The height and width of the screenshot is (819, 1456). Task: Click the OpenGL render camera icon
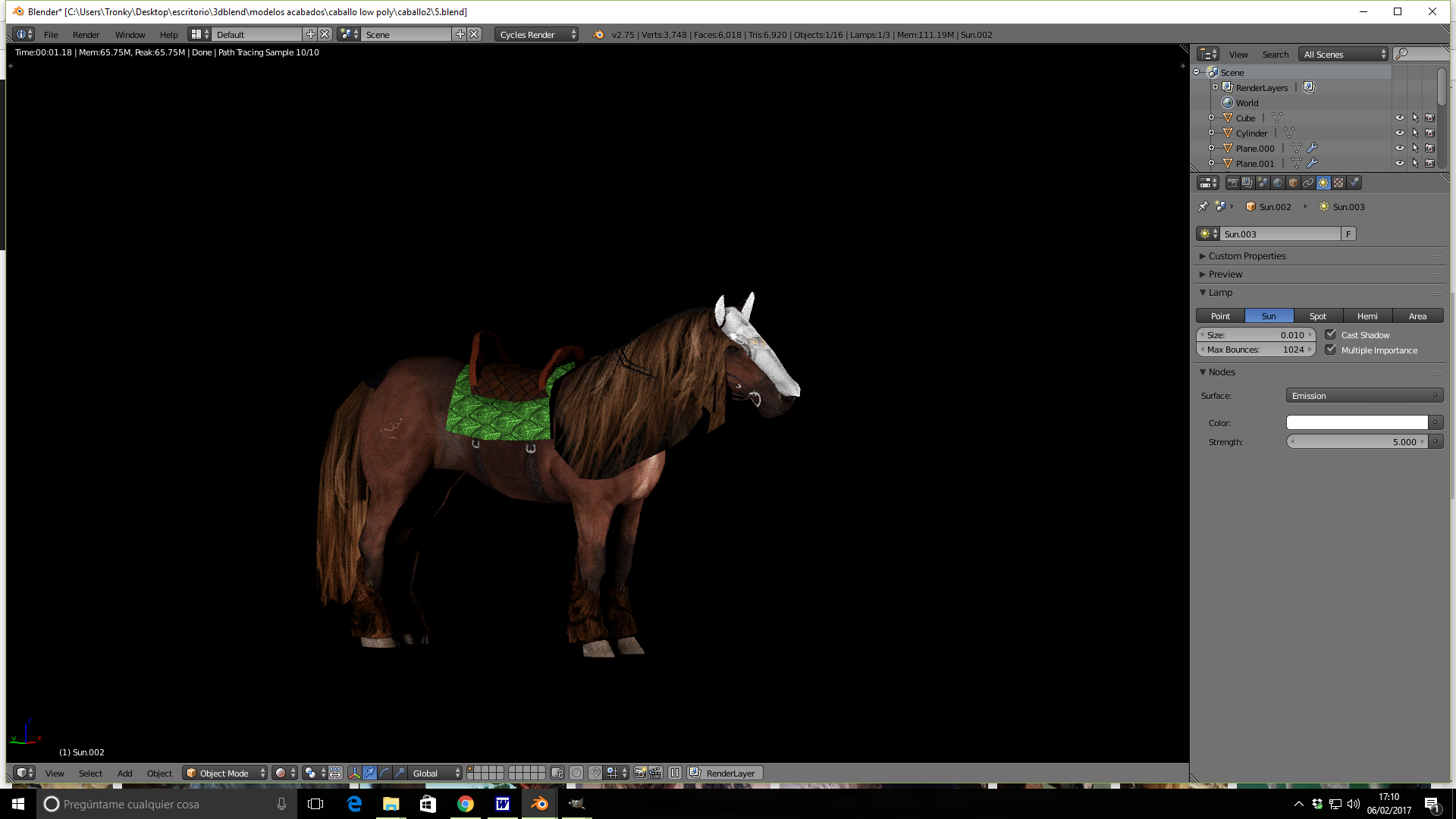point(641,773)
